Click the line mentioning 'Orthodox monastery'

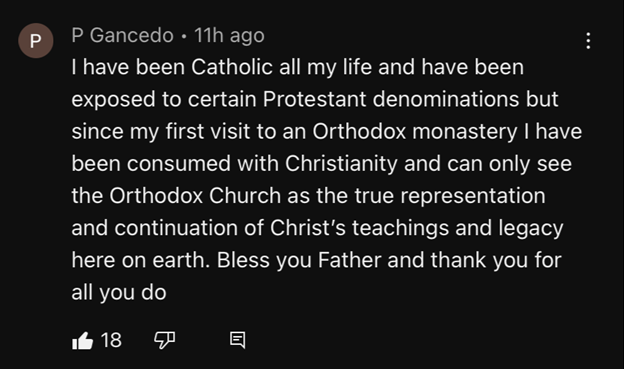click(x=327, y=131)
